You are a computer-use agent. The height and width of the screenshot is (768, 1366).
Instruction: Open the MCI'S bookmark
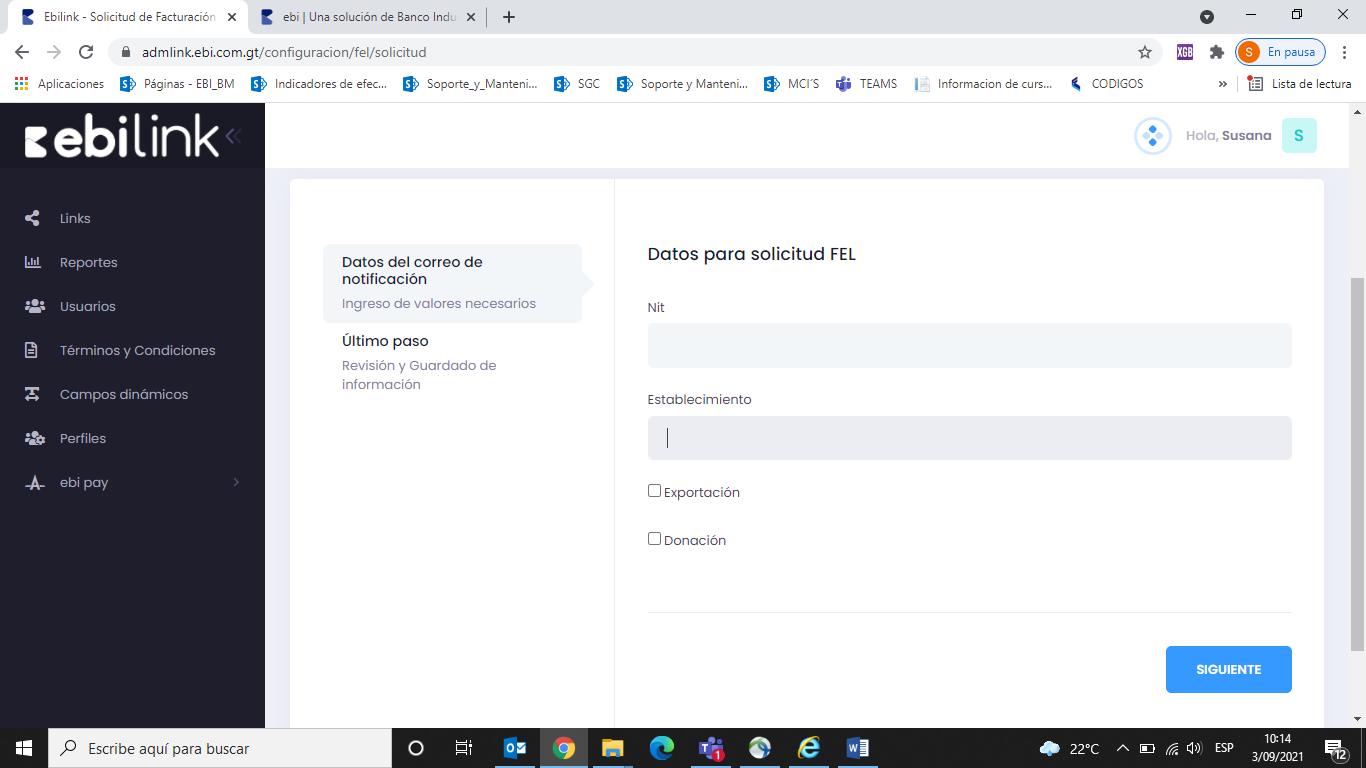pyautogui.click(x=791, y=84)
